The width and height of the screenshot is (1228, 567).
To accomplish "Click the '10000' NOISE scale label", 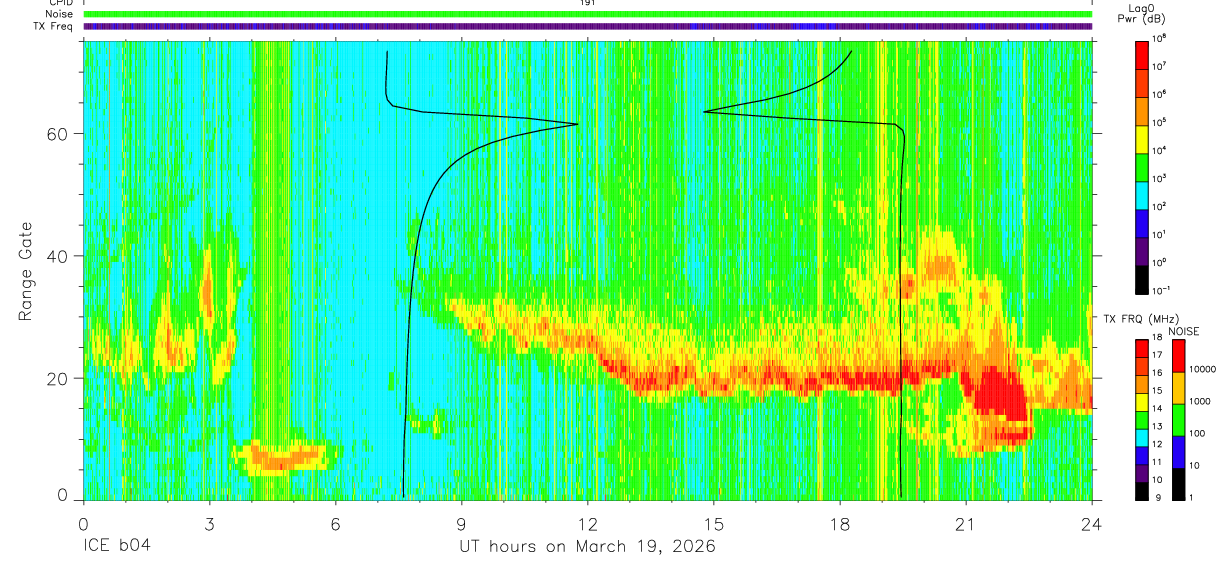I will point(1203,369).
